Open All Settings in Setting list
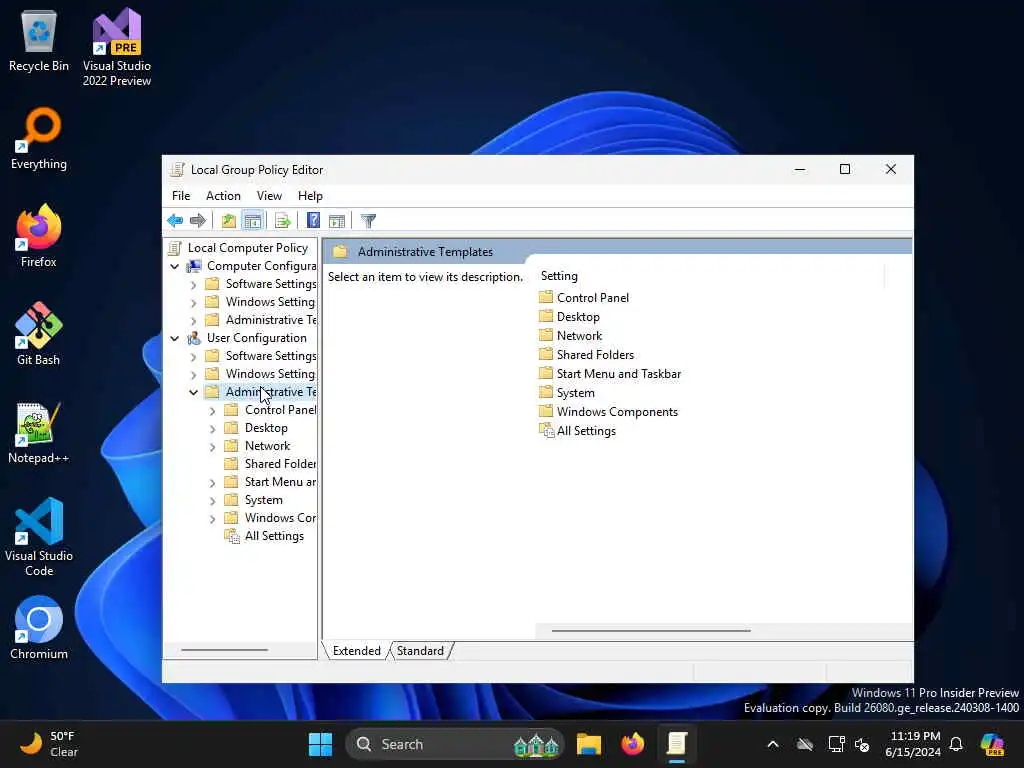Image resolution: width=1024 pixels, height=768 pixels. tap(586, 431)
